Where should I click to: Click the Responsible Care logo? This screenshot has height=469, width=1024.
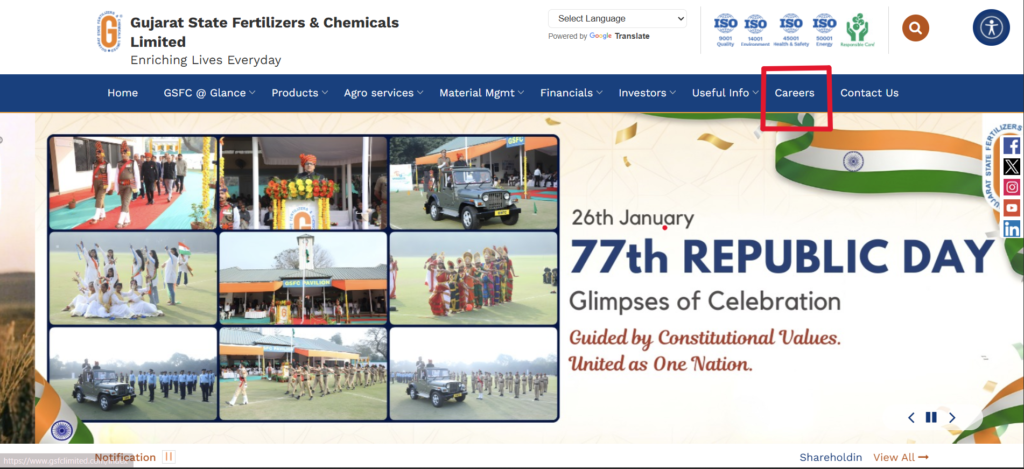tap(857, 31)
